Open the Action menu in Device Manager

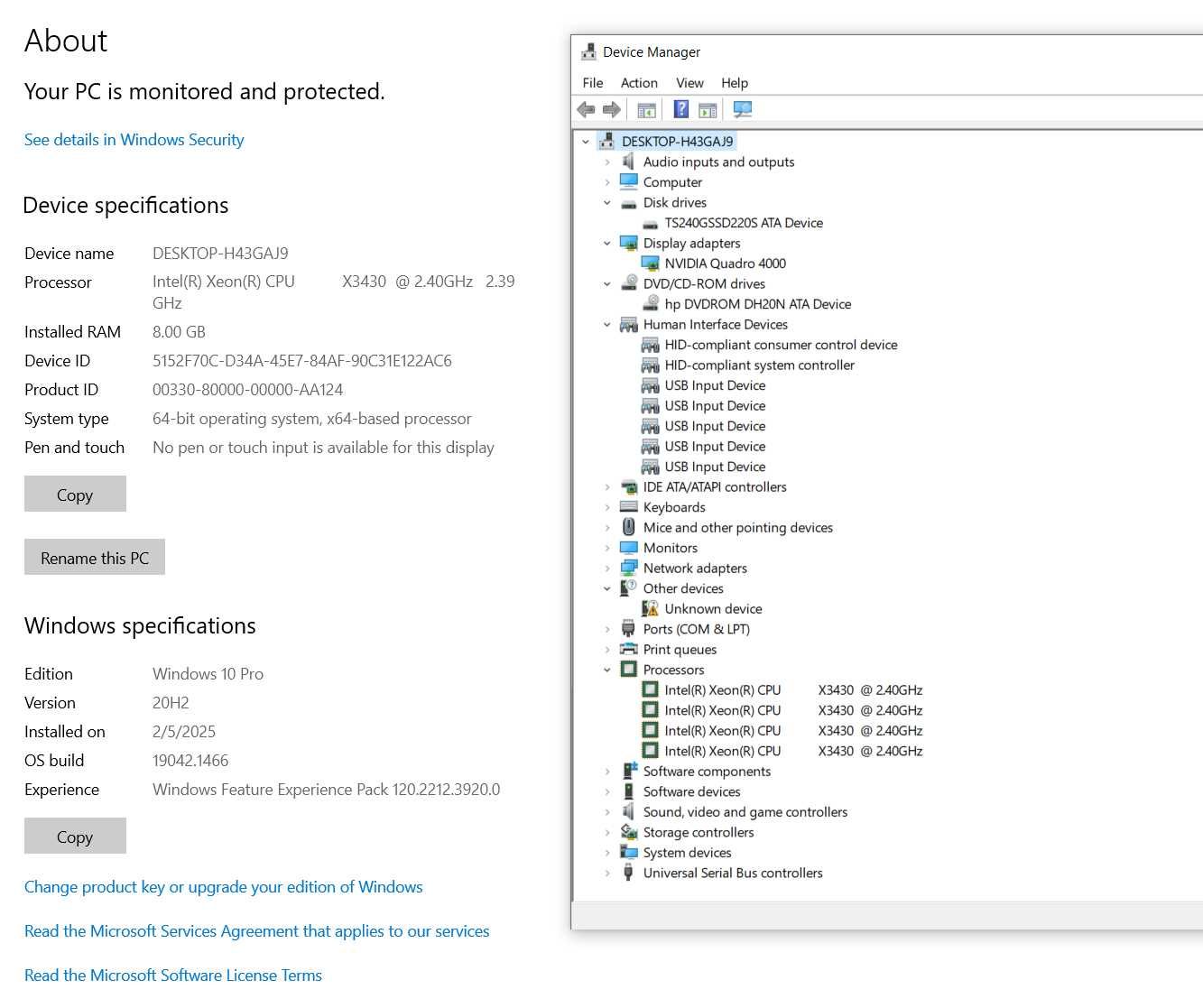pos(639,82)
